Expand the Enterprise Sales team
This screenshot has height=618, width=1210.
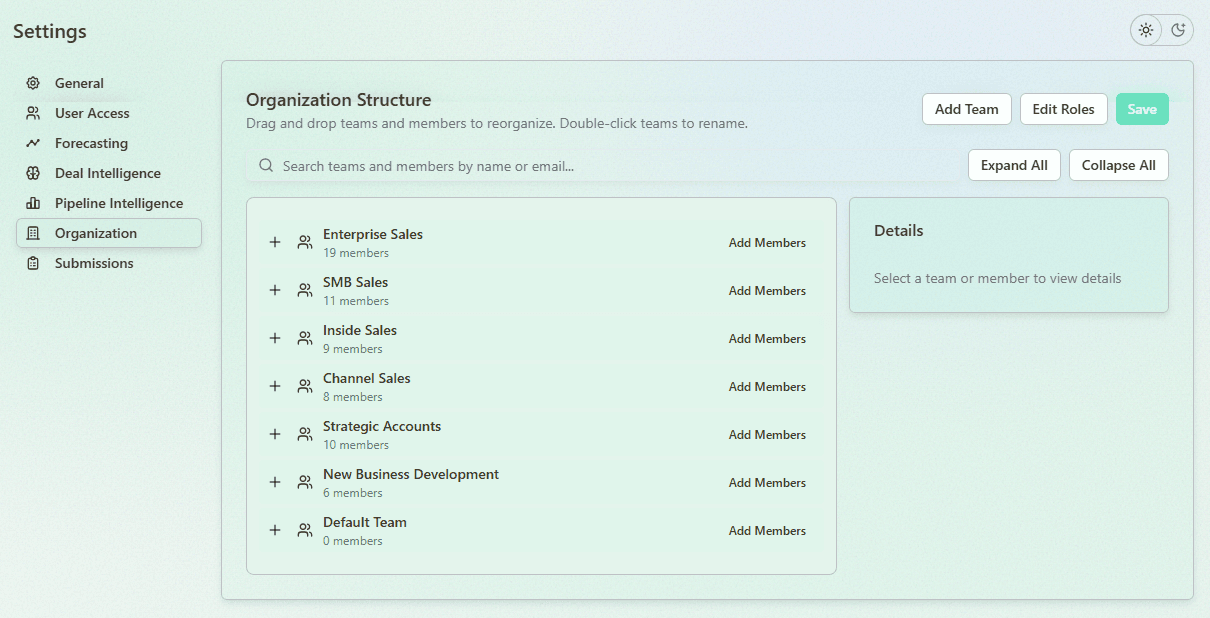coord(275,242)
